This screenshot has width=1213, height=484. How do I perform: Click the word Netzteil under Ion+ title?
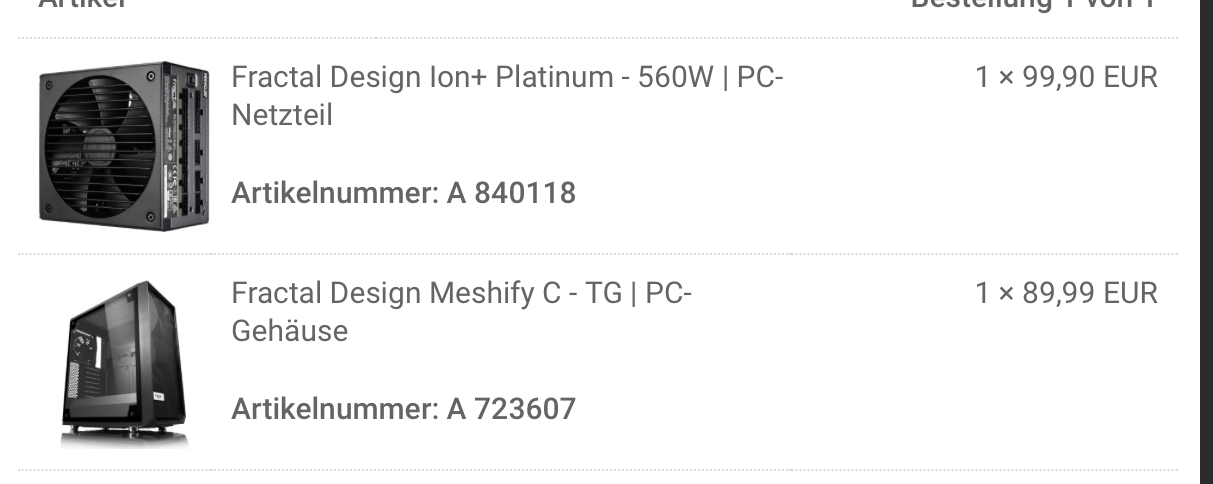point(282,115)
